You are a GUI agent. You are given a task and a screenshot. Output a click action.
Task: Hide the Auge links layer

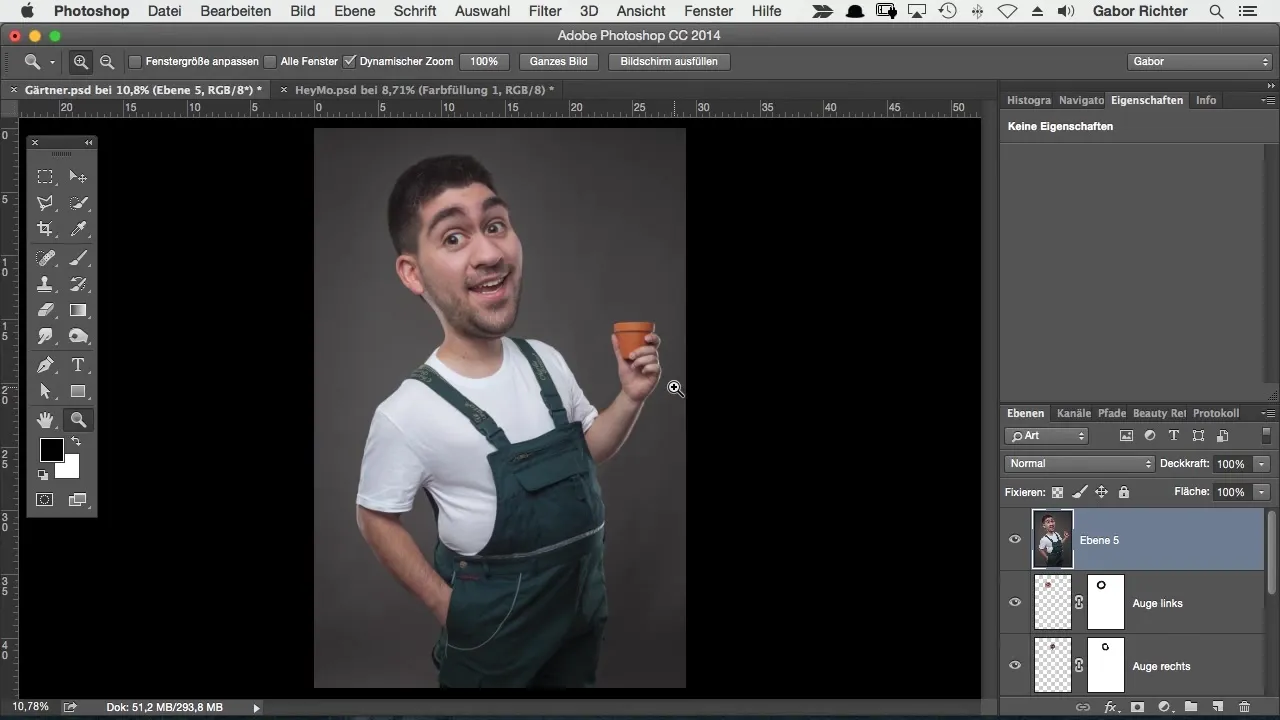[x=1015, y=603]
